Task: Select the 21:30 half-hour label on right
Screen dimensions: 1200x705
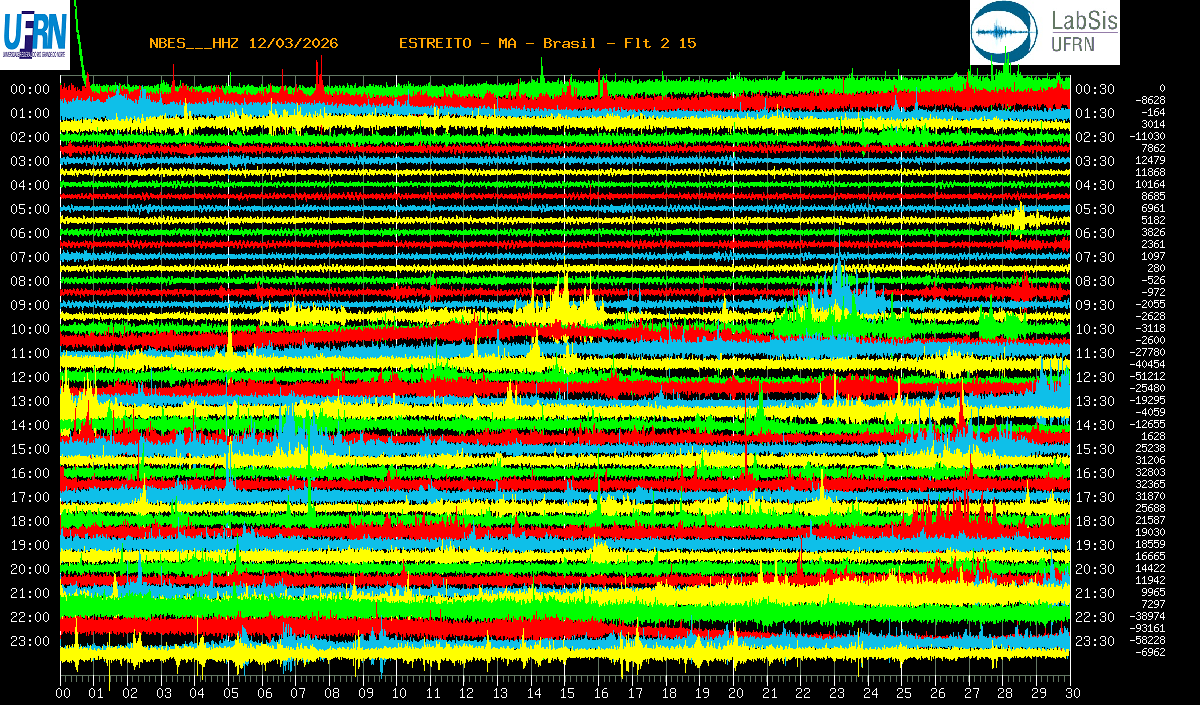Action: click(1094, 593)
